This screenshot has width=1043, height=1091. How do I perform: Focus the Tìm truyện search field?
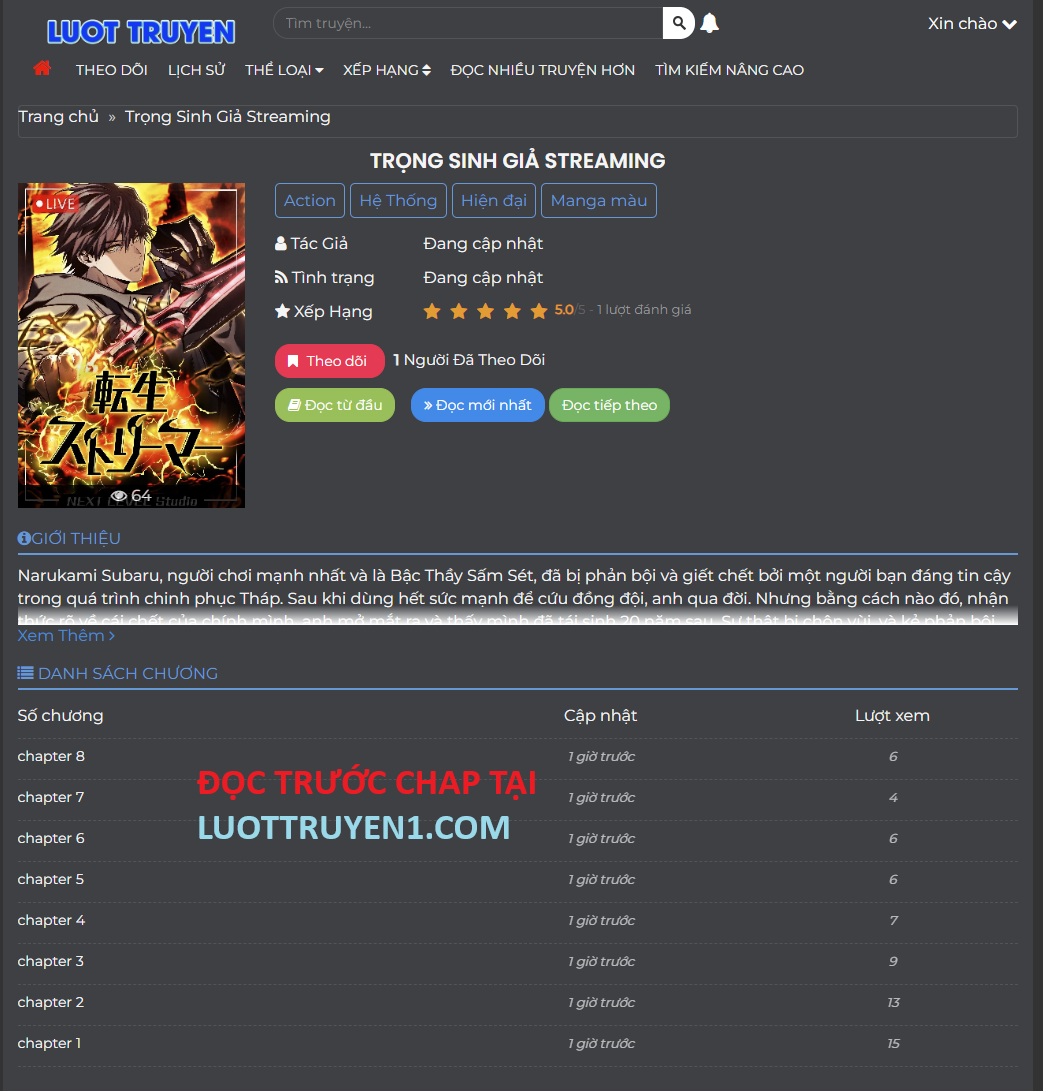coord(468,23)
